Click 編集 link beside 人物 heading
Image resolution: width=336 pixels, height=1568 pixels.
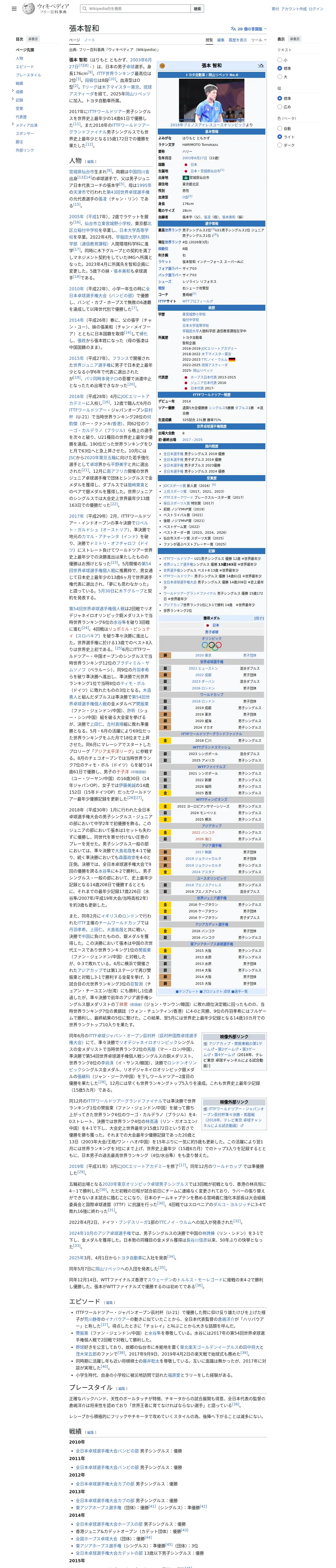91,162
